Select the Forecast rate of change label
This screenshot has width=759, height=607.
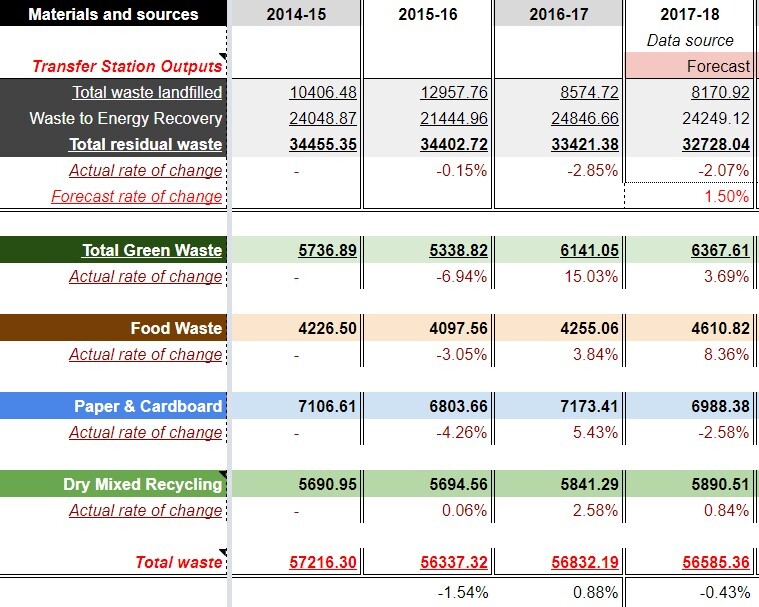(x=137, y=196)
